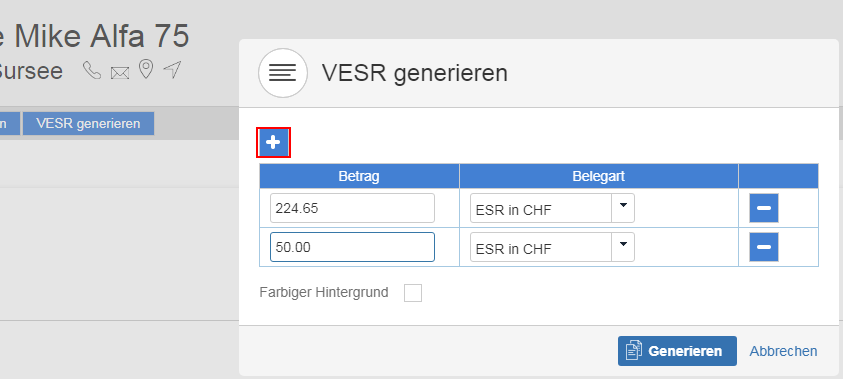The height and width of the screenshot is (379, 843).
Task: Add a new row with plus button
Action: [x=273, y=142]
